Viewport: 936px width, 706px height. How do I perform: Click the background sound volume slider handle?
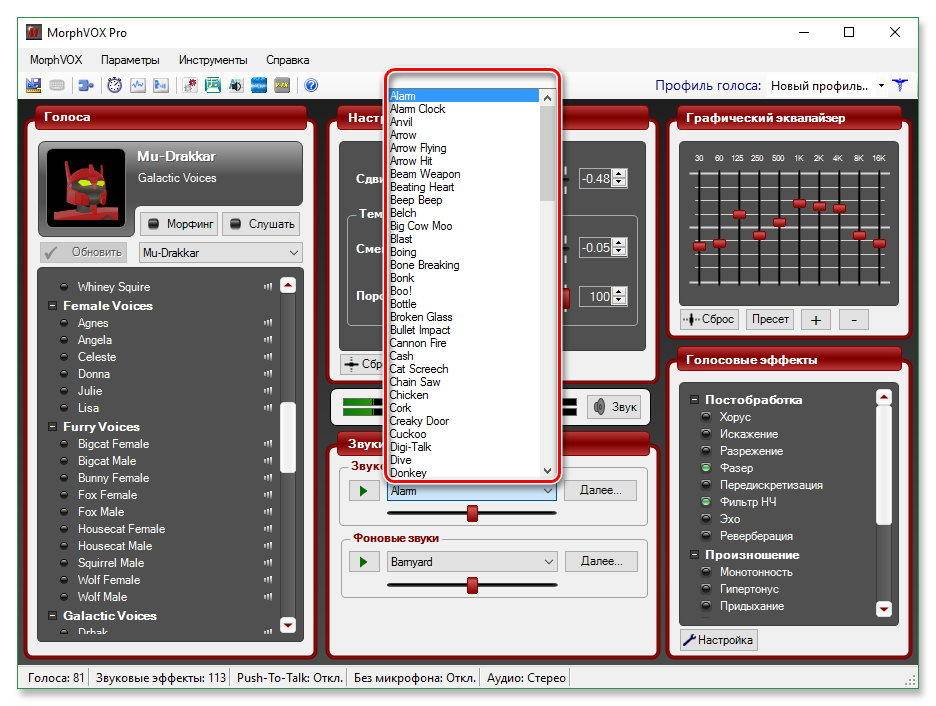coord(472,585)
